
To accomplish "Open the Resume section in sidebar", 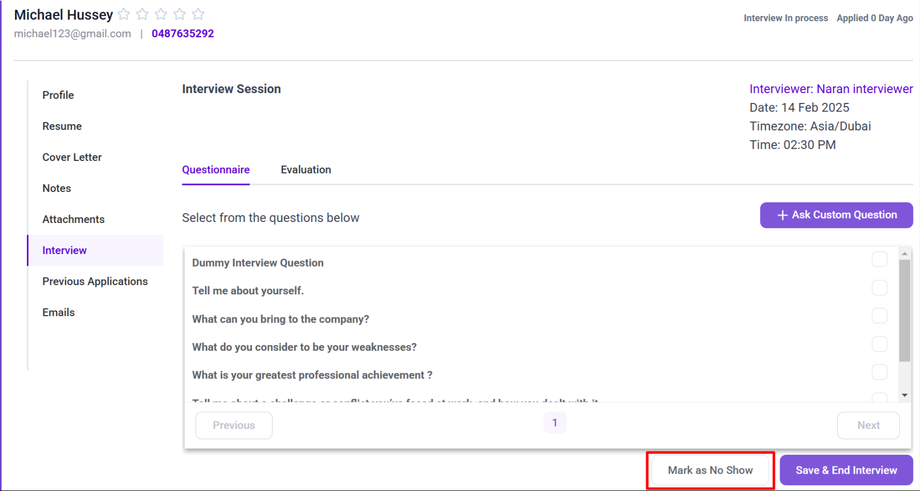I will click(x=62, y=126).
